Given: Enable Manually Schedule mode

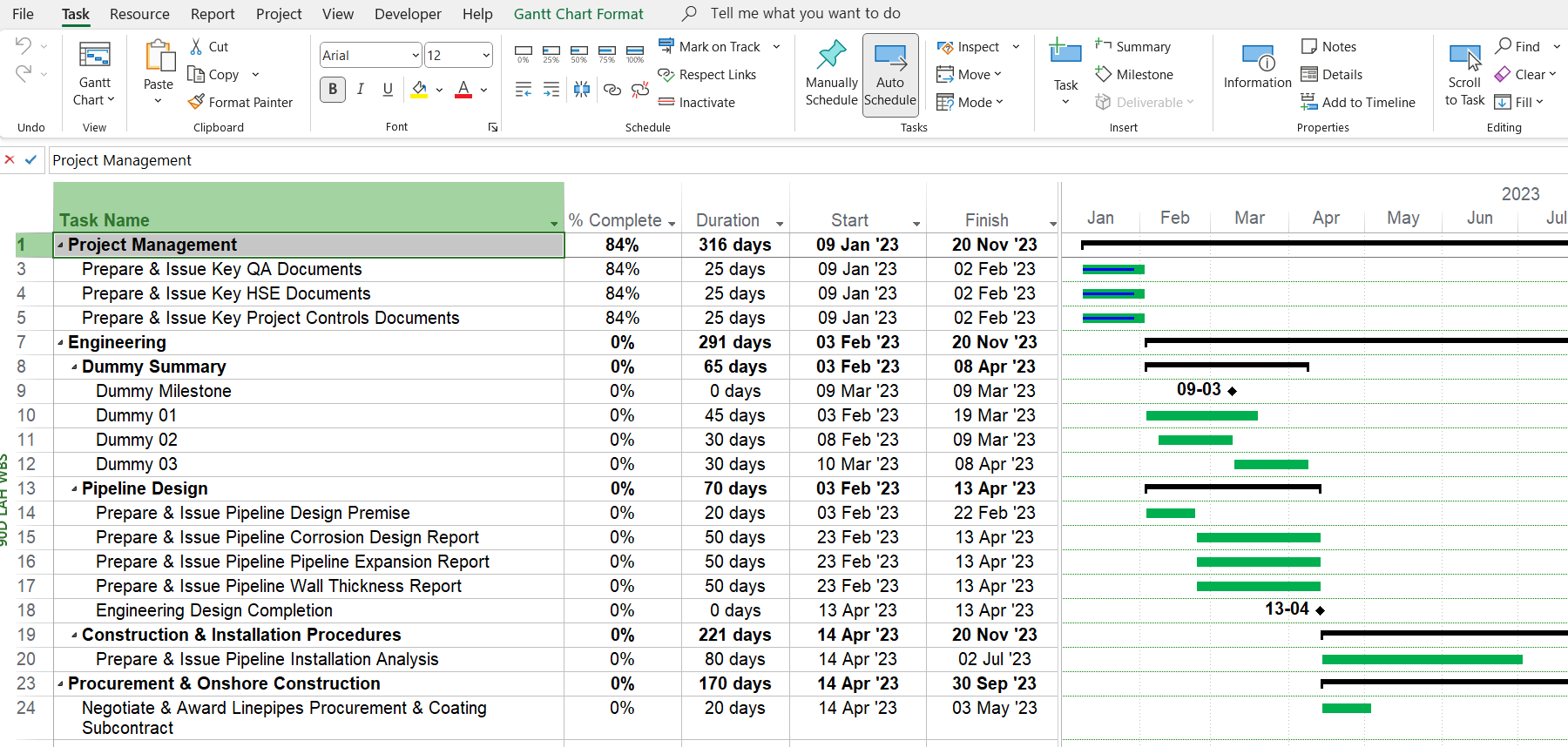Looking at the screenshot, I should (831, 73).
